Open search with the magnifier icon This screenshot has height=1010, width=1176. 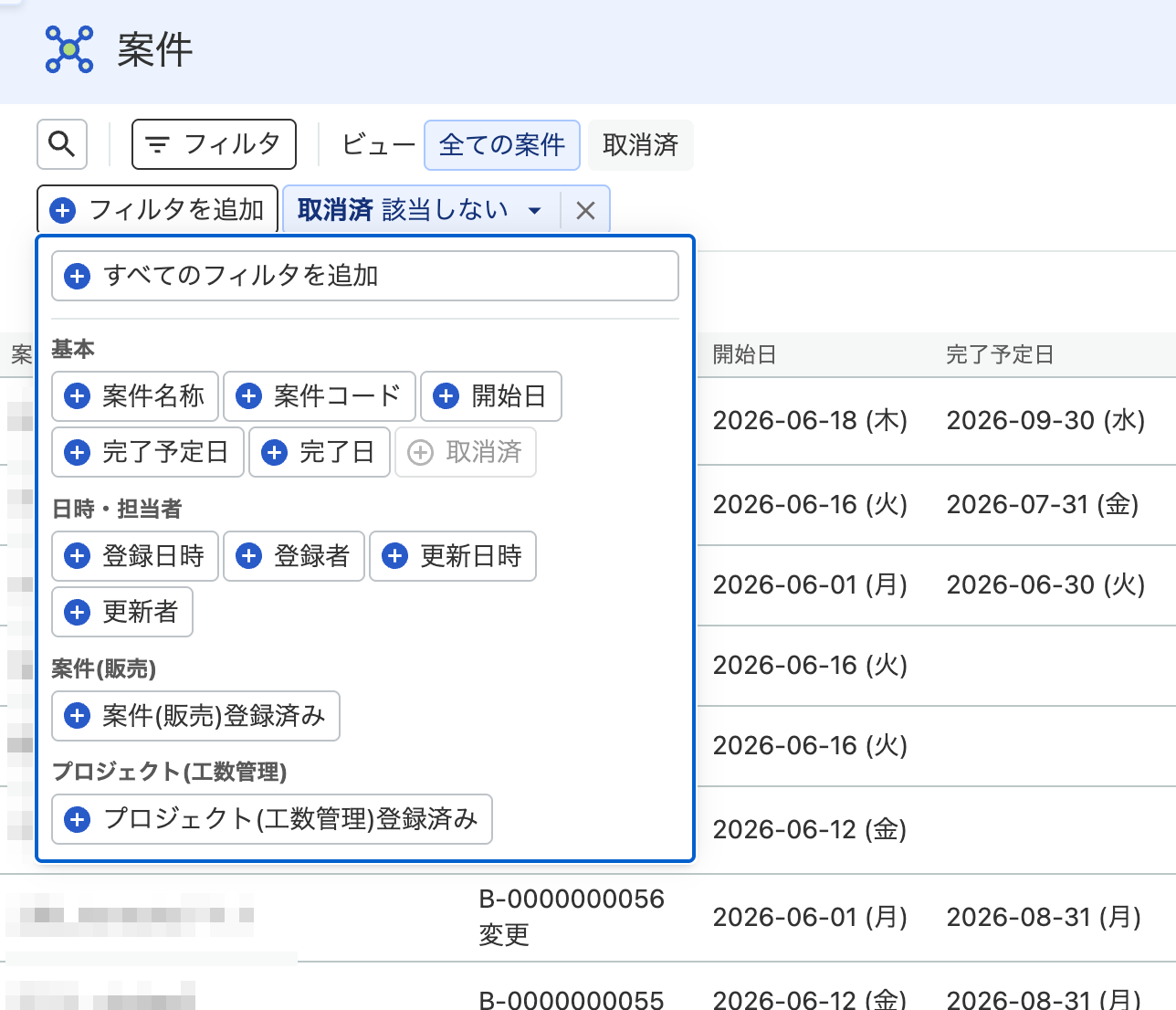[x=62, y=144]
